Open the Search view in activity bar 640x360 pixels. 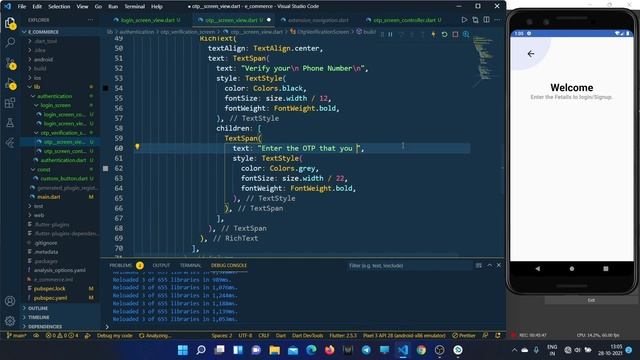coord(10,42)
